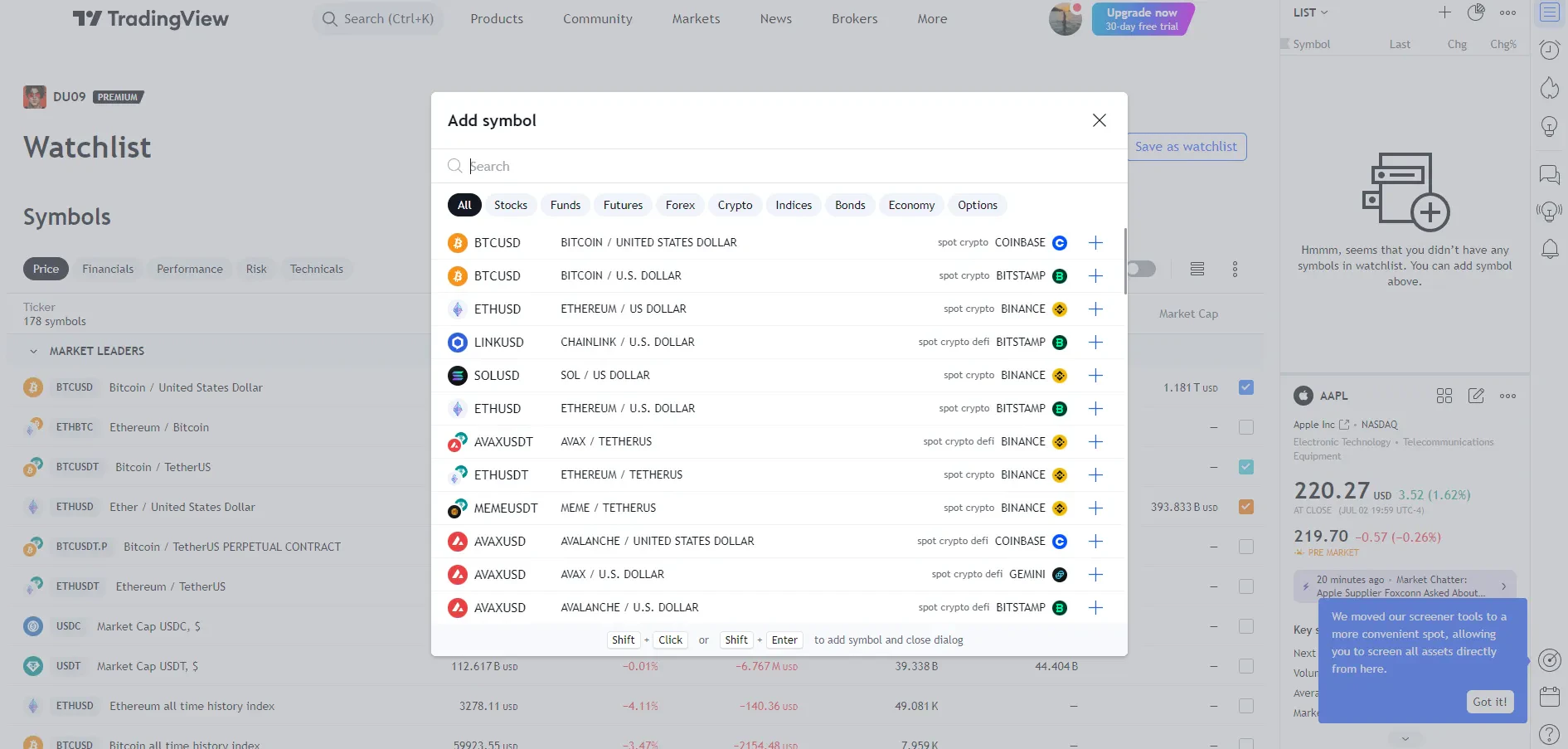Open calendar icon in right sidebar

[1549, 697]
